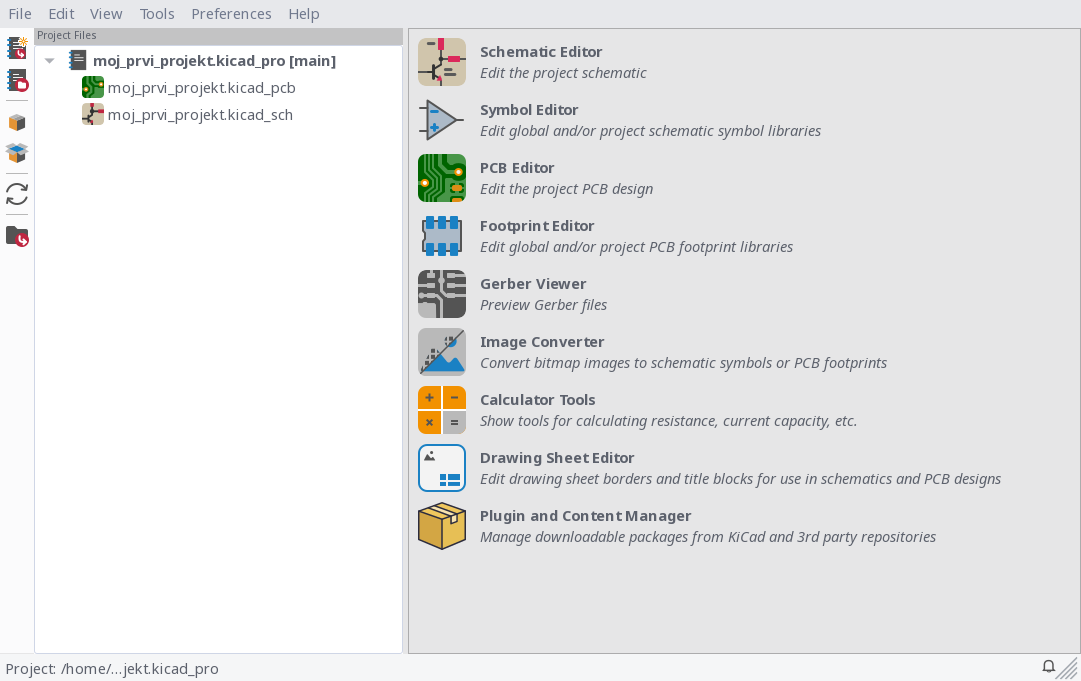Open the Calculator Tools icon
This screenshot has width=1081, height=681.
(x=442, y=409)
